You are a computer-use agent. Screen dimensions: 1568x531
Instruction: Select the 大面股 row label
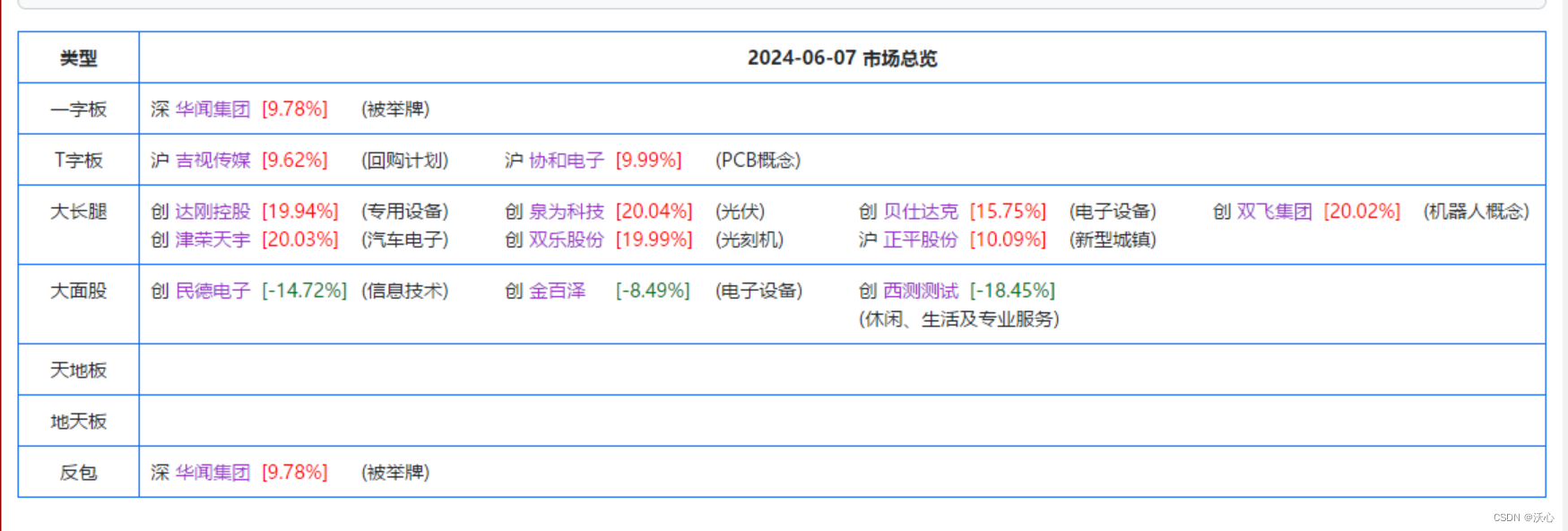coord(79,292)
